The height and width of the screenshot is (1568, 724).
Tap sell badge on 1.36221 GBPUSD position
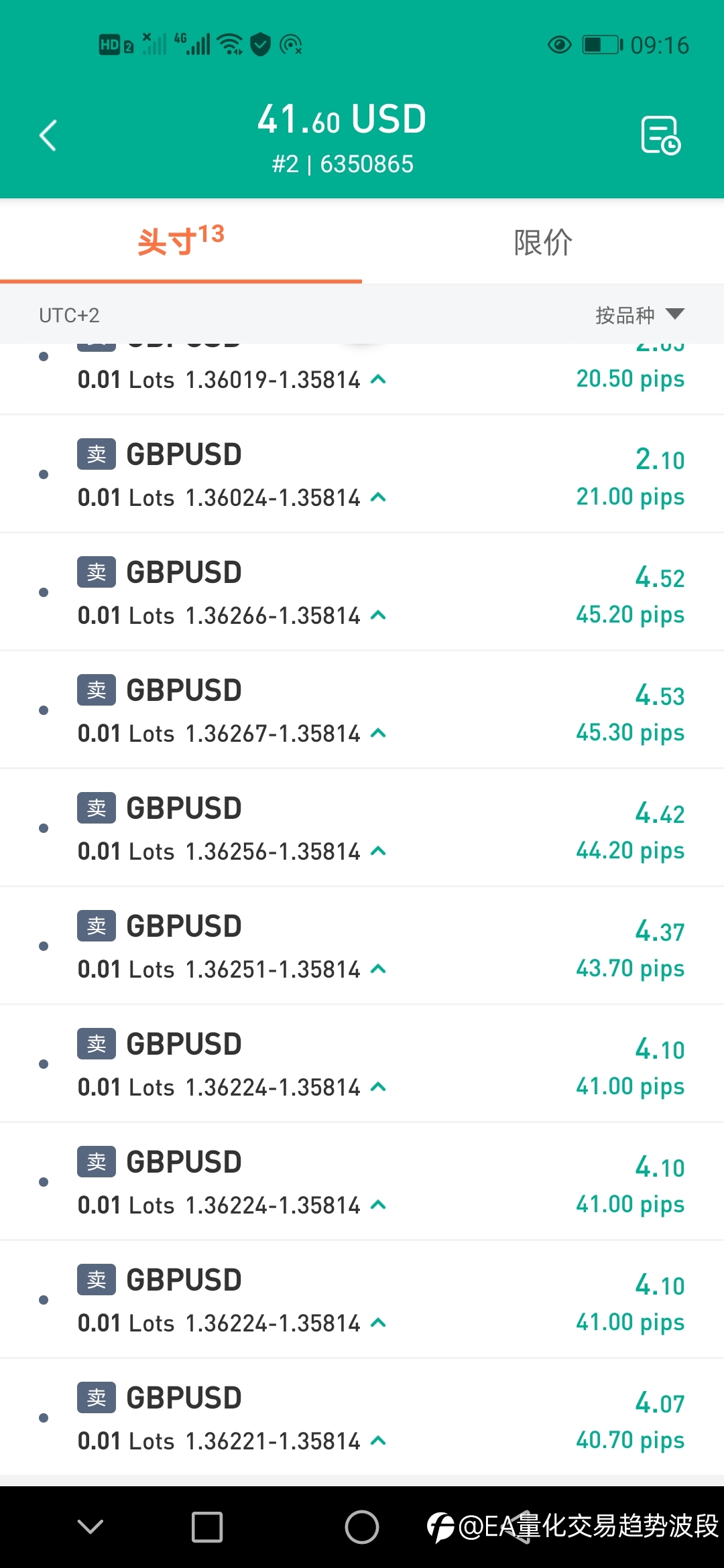(x=97, y=1398)
